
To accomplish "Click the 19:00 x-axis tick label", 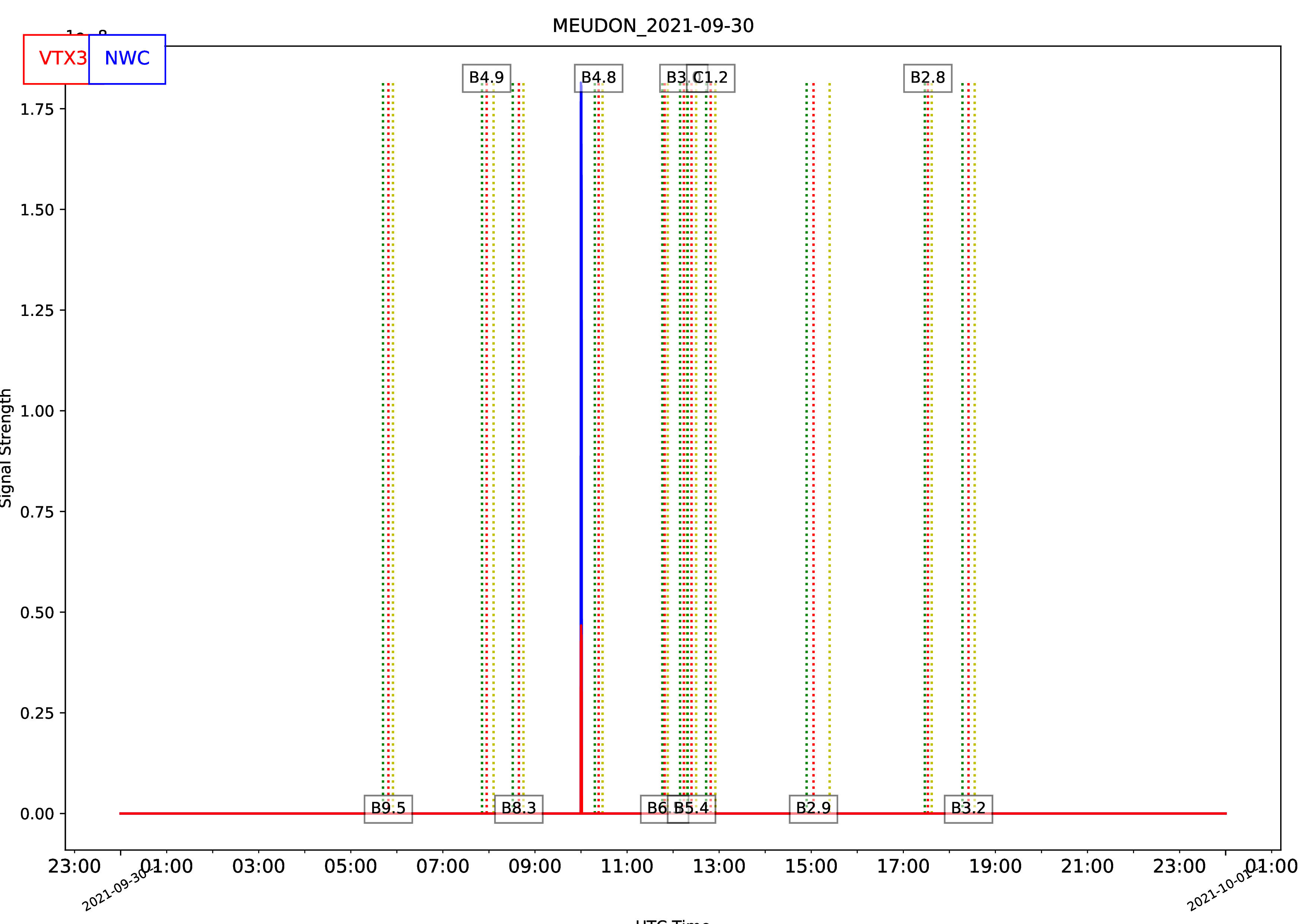I will coord(995,867).
